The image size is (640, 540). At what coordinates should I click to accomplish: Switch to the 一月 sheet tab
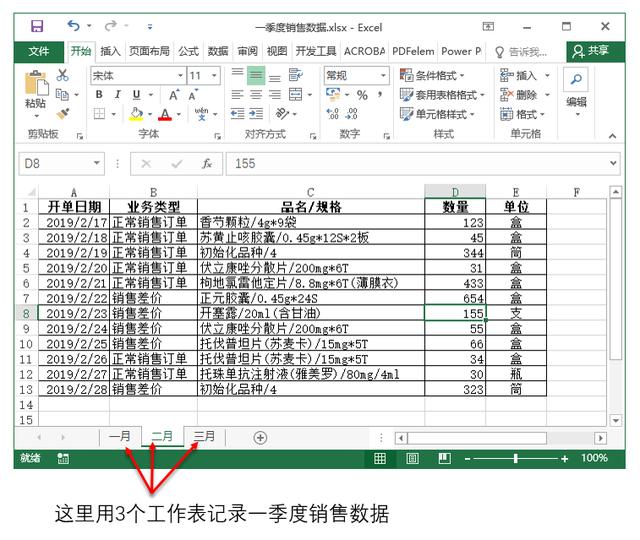120,436
